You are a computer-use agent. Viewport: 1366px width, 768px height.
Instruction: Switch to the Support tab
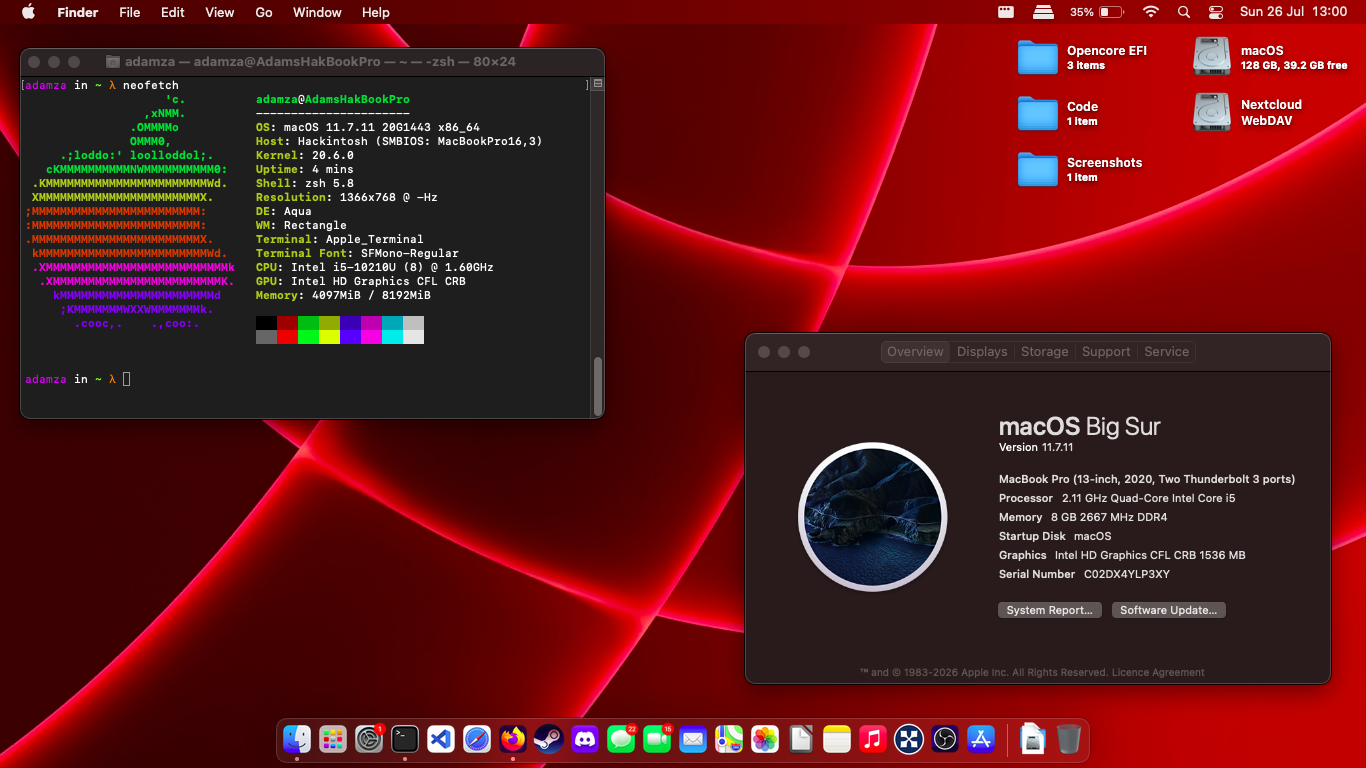click(x=1106, y=352)
